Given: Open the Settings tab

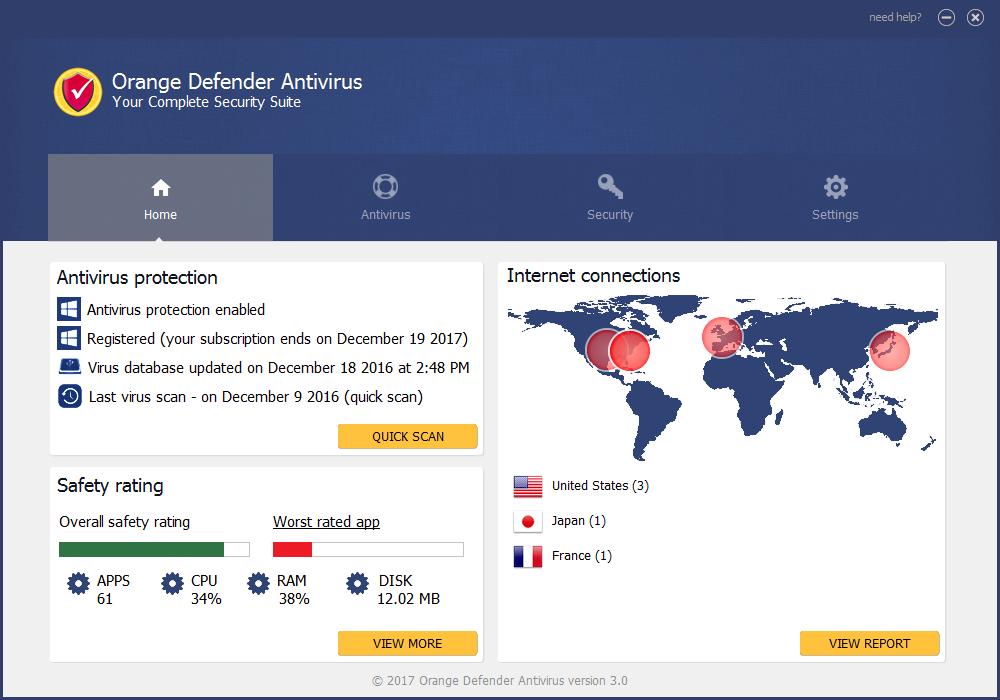Looking at the screenshot, I should (x=835, y=197).
